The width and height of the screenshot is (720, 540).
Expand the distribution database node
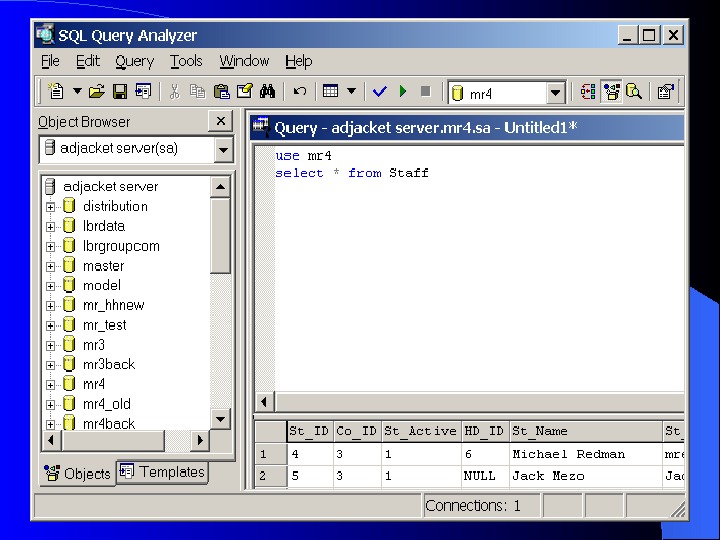coord(51,207)
